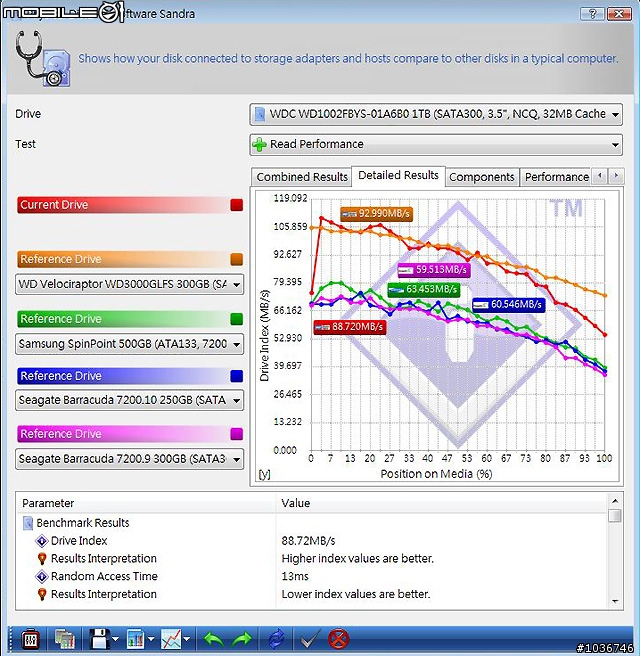
Task: Open the Seagate Barracuda 7200.10 dropdown
Action: 129,400
